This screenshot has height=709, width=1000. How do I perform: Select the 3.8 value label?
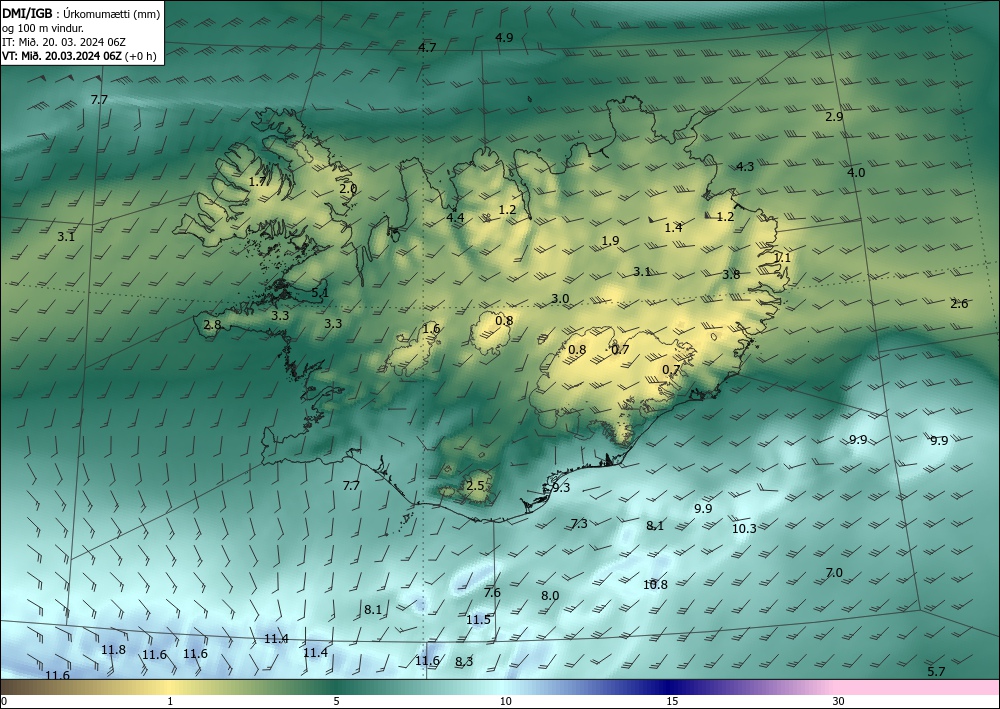click(732, 274)
